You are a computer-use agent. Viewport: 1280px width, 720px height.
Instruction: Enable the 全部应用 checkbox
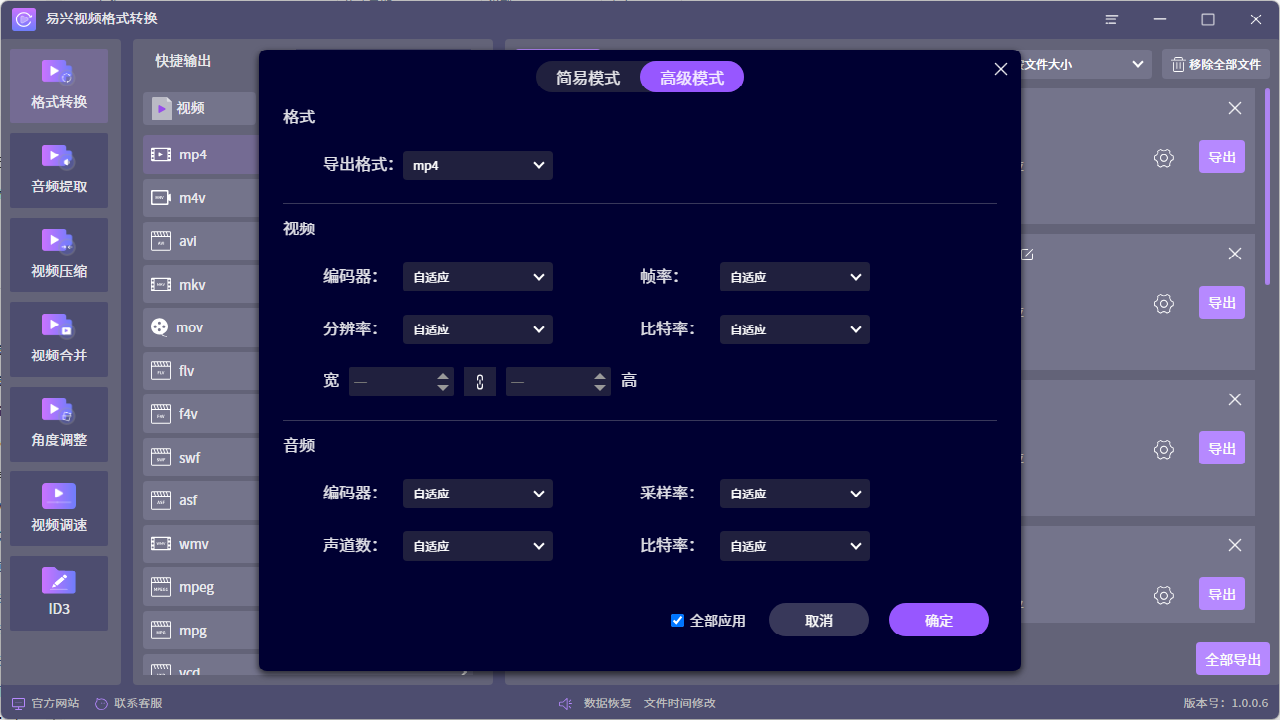[x=677, y=620]
